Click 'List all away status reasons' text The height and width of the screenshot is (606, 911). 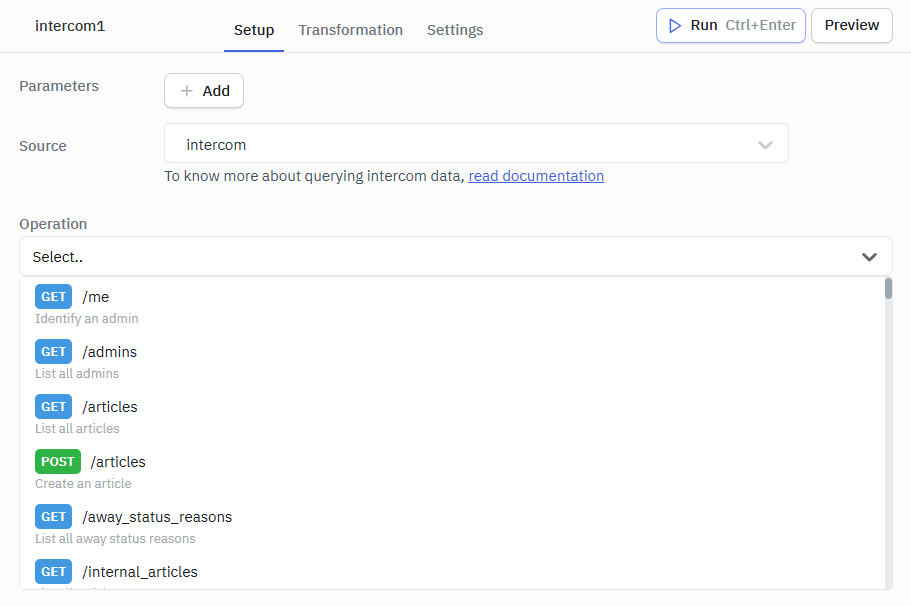(115, 539)
